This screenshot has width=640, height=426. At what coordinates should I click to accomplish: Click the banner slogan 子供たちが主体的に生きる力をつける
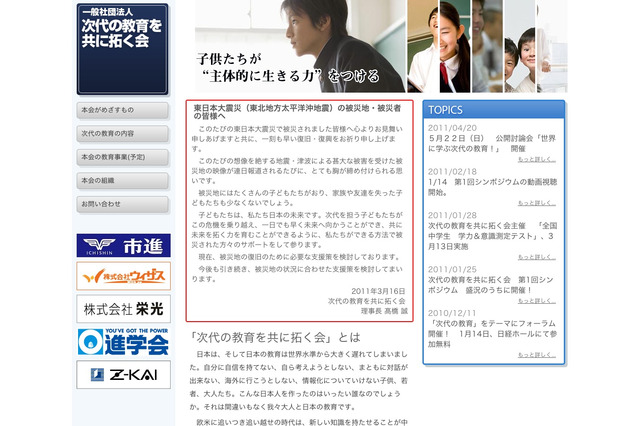tap(288, 67)
